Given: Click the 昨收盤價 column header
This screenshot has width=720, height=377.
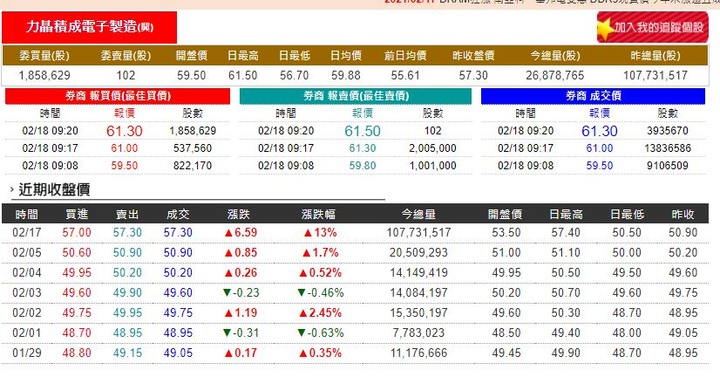Looking at the screenshot, I should [x=473, y=56].
